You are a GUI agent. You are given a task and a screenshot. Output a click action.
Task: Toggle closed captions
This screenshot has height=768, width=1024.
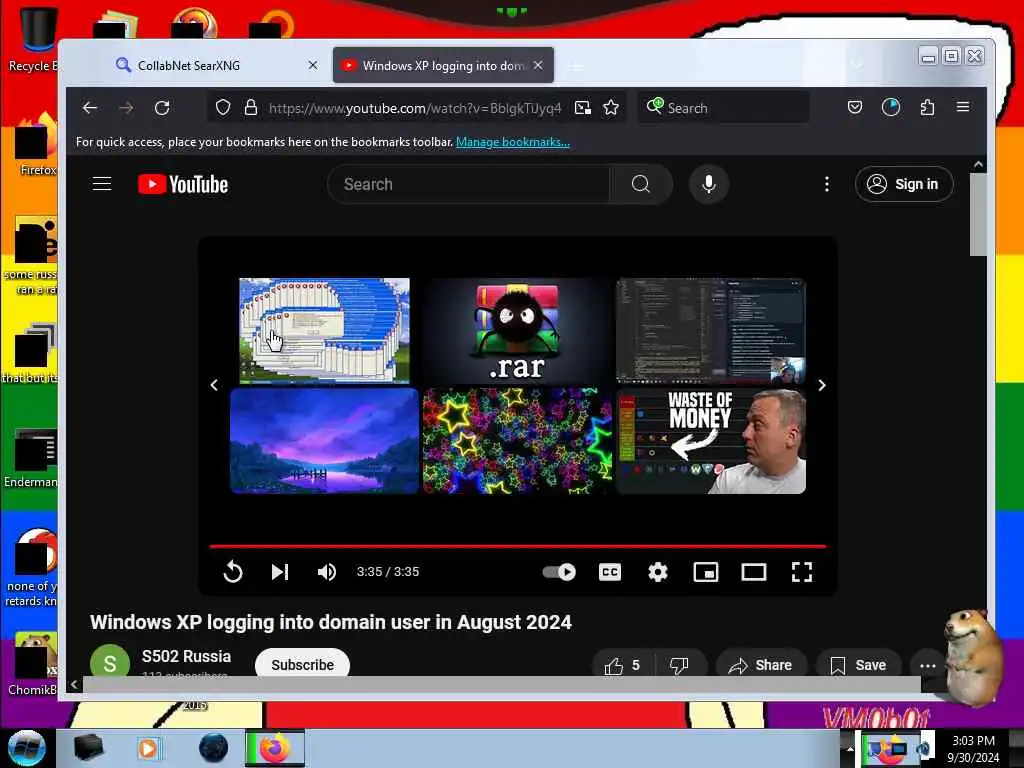point(610,572)
